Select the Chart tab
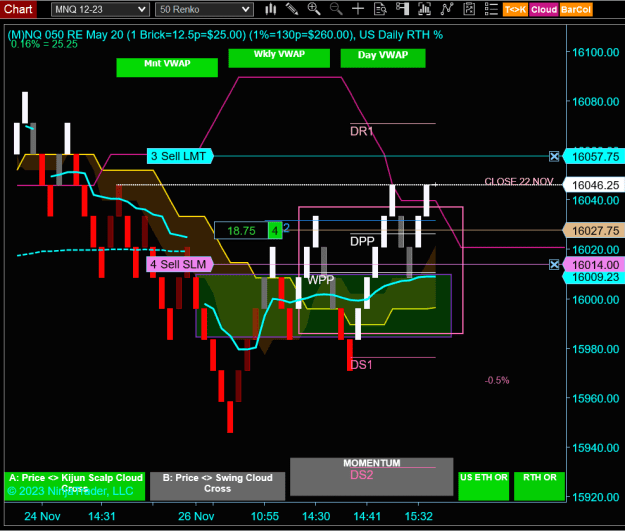The height and width of the screenshot is (531, 625). tap(18, 9)
